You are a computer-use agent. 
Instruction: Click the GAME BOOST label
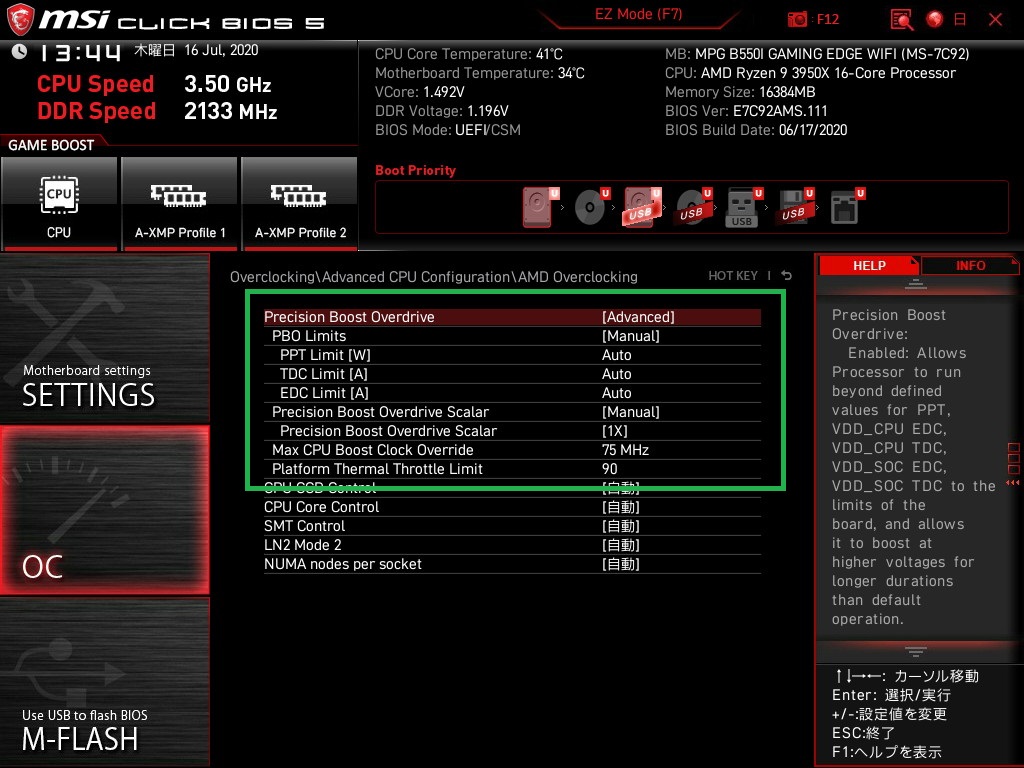(x=51, y=145)
